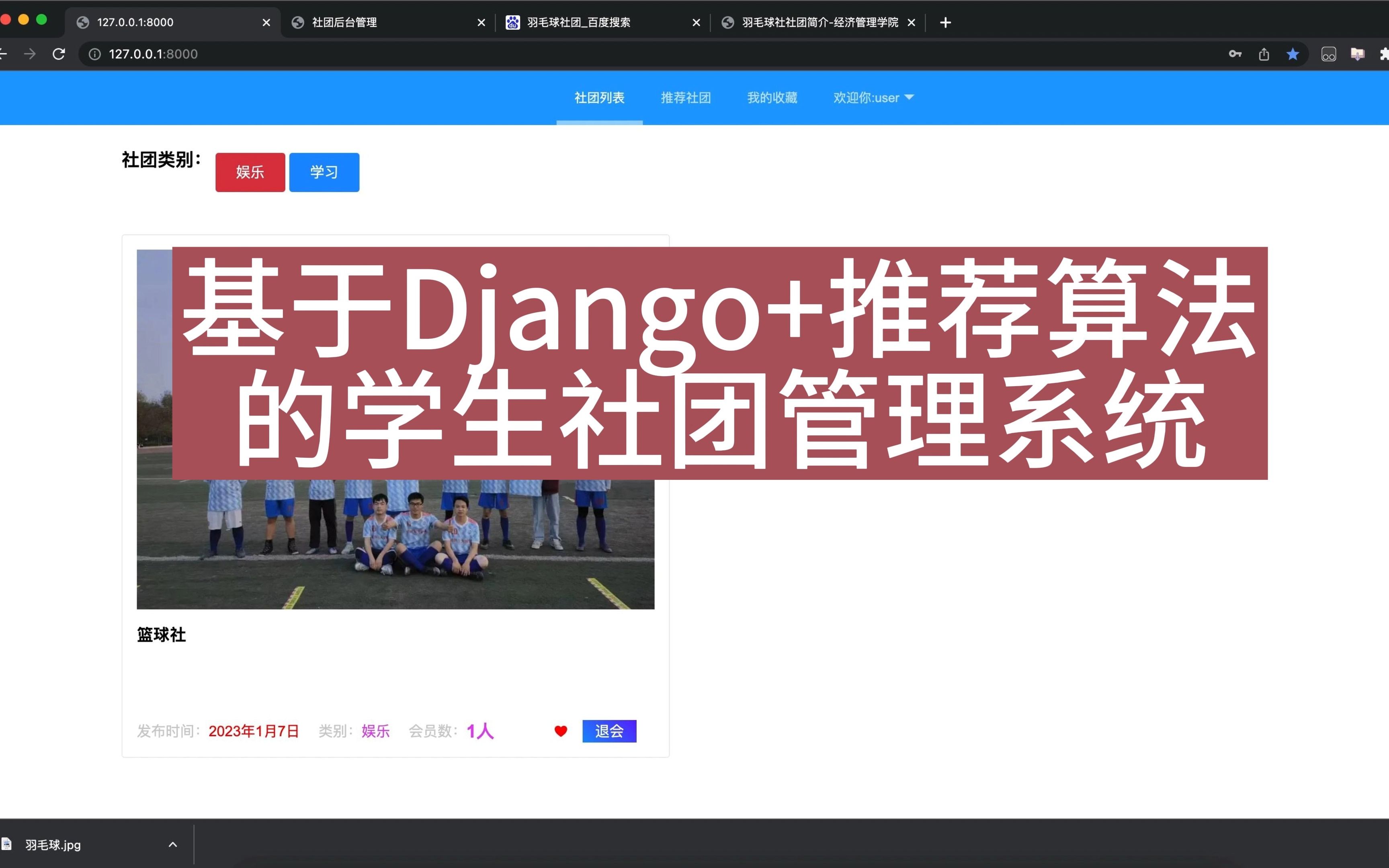Switch to the 社团后台管理 tab

[x=344, y=23]
